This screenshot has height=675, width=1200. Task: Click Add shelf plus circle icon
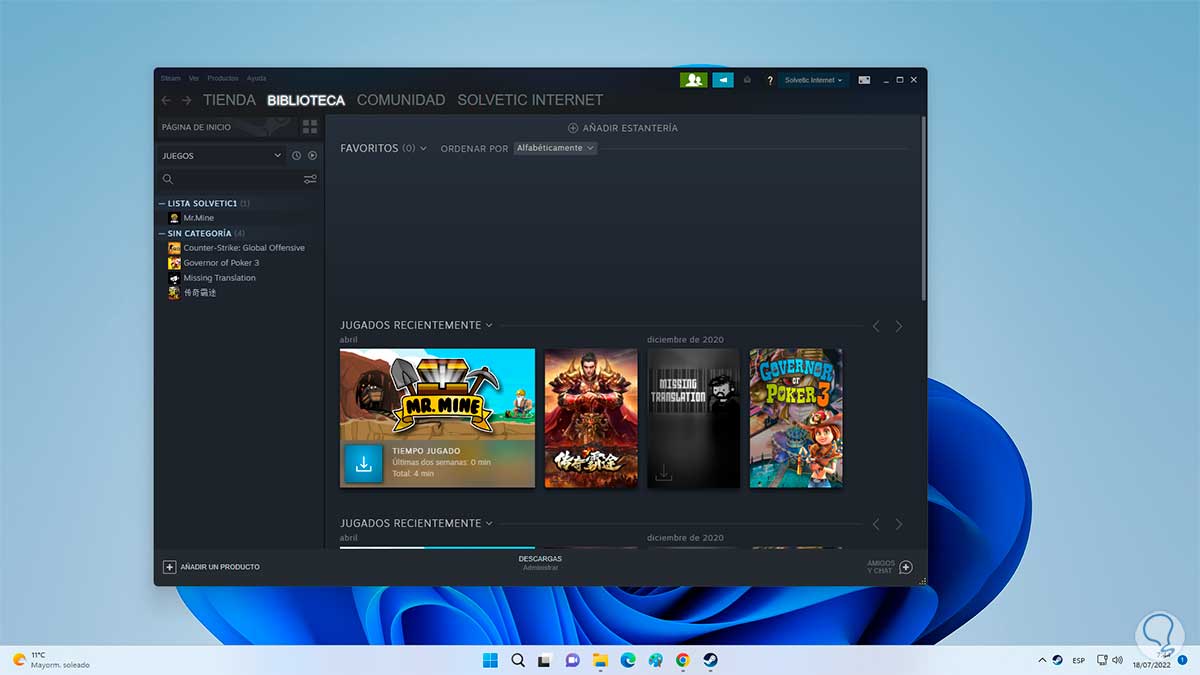pos(573,128)
